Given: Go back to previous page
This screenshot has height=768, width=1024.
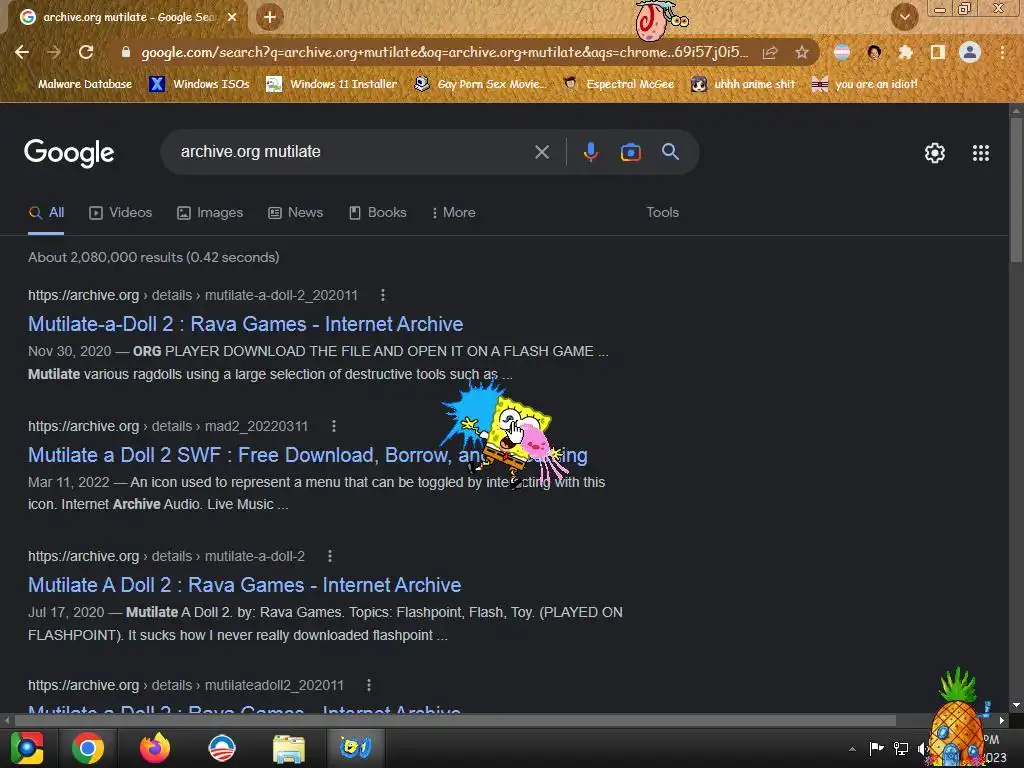Looking at the screenshot, I should pos(22,52).
